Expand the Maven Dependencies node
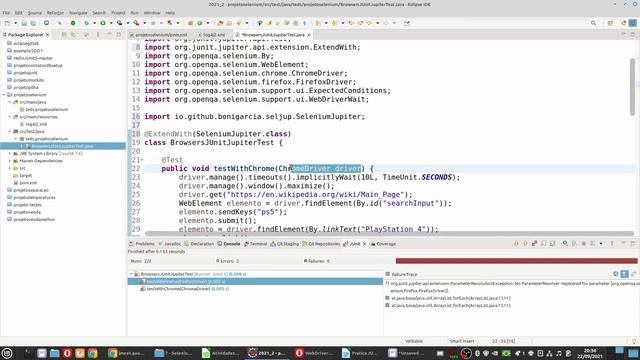The width and height of the screenshot is (640, 360). point(10,161)
